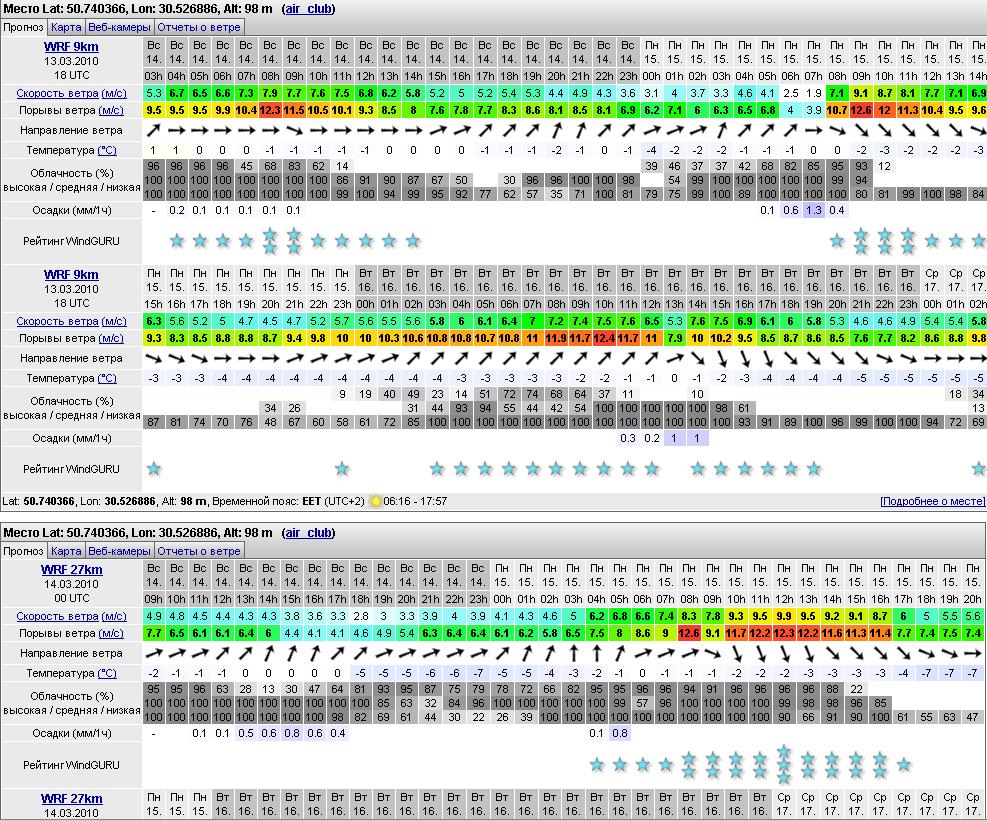
Task: Click first rating star in the top WRF 9km table
Action: point(177,240)
